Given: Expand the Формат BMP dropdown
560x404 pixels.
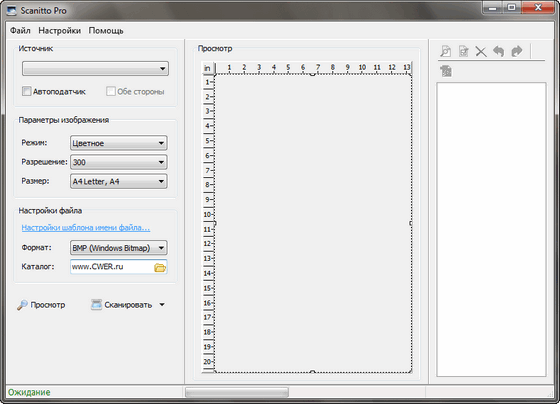Looking at the screenshot, I should pyautogui.click(x=119, y=248).
